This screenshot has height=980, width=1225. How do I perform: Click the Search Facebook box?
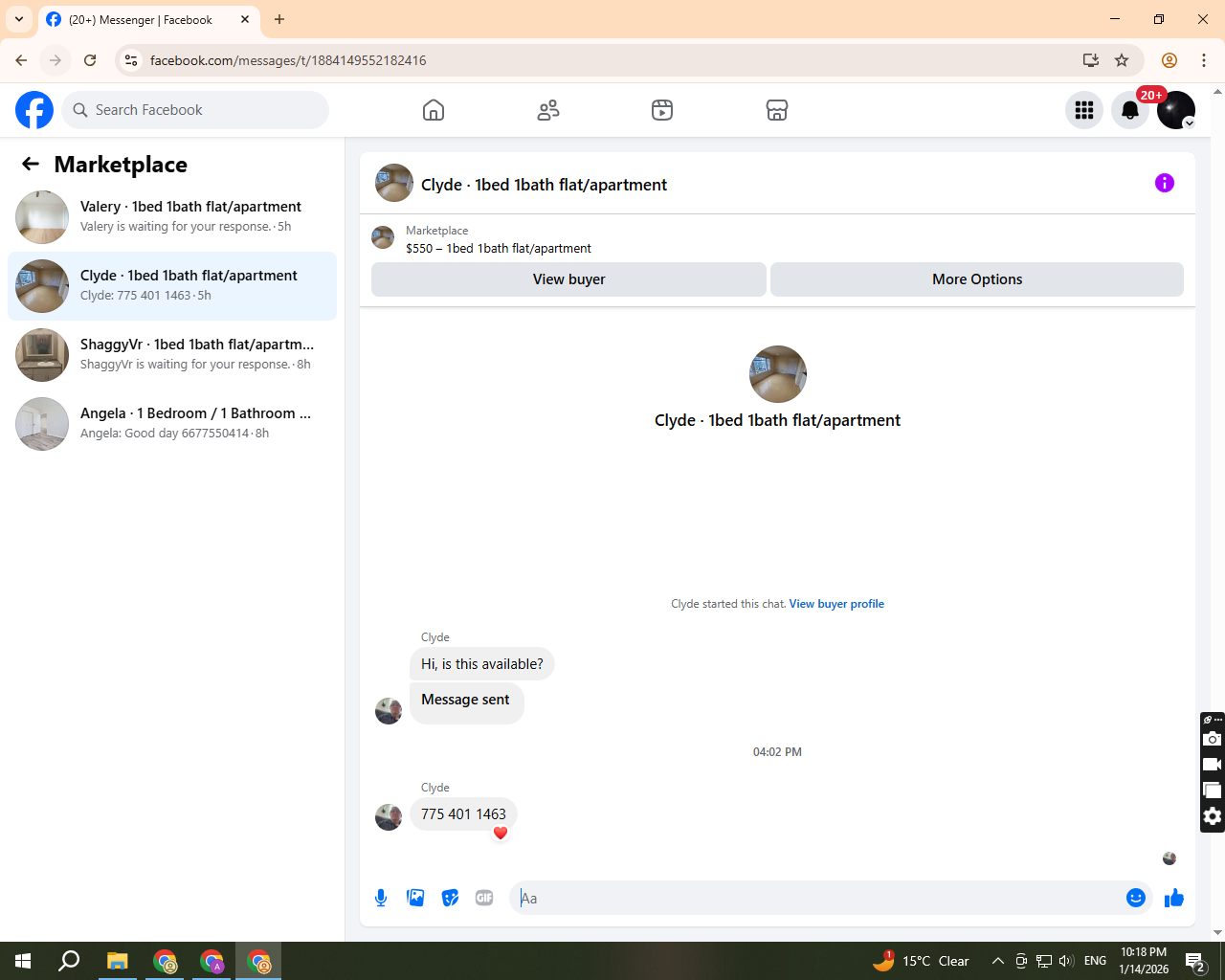click(195, 110)
